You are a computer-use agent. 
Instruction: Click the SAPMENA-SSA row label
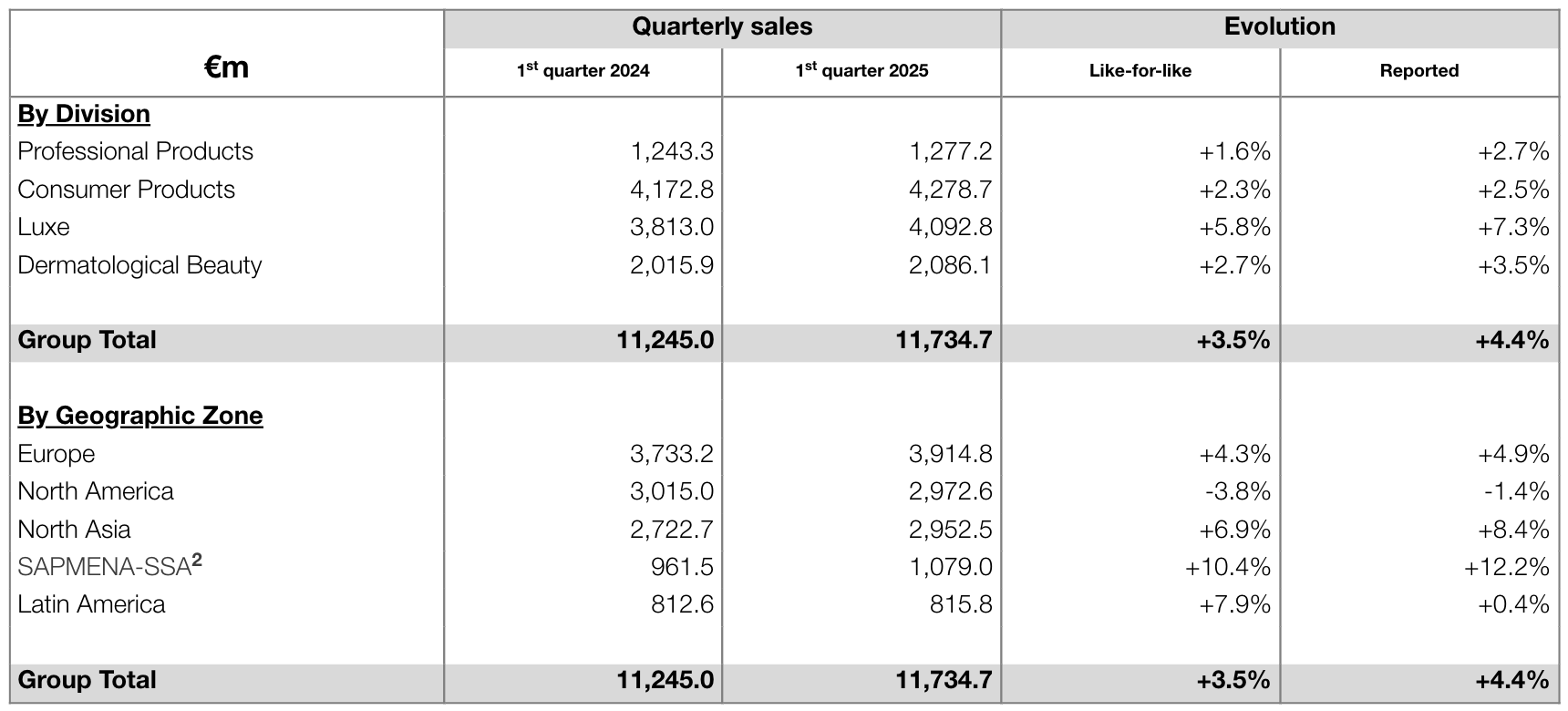[x=109, y=566]
